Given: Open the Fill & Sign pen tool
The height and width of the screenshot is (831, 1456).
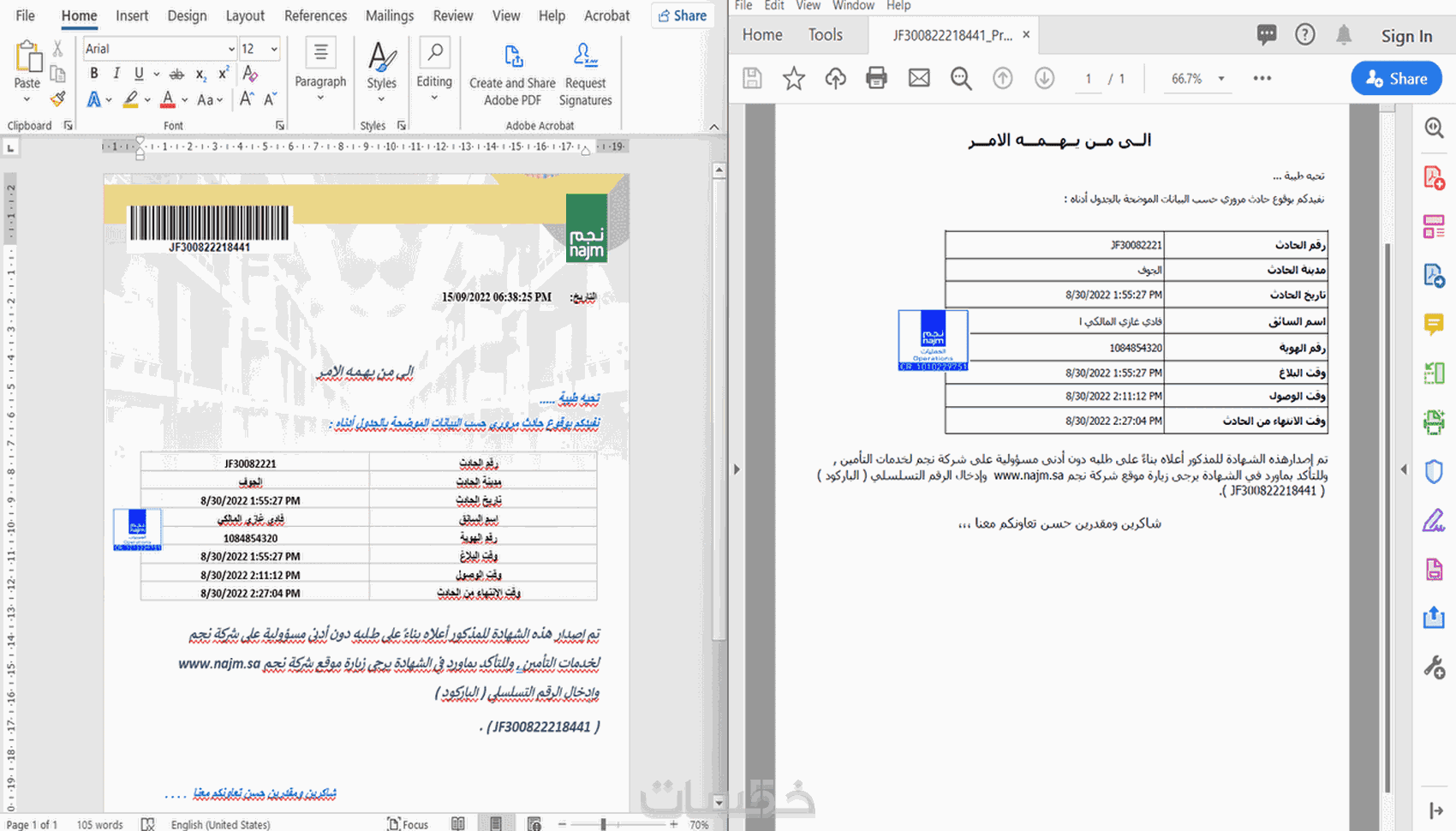Looking at the screenshot, I should click(x=1434, y=520).
